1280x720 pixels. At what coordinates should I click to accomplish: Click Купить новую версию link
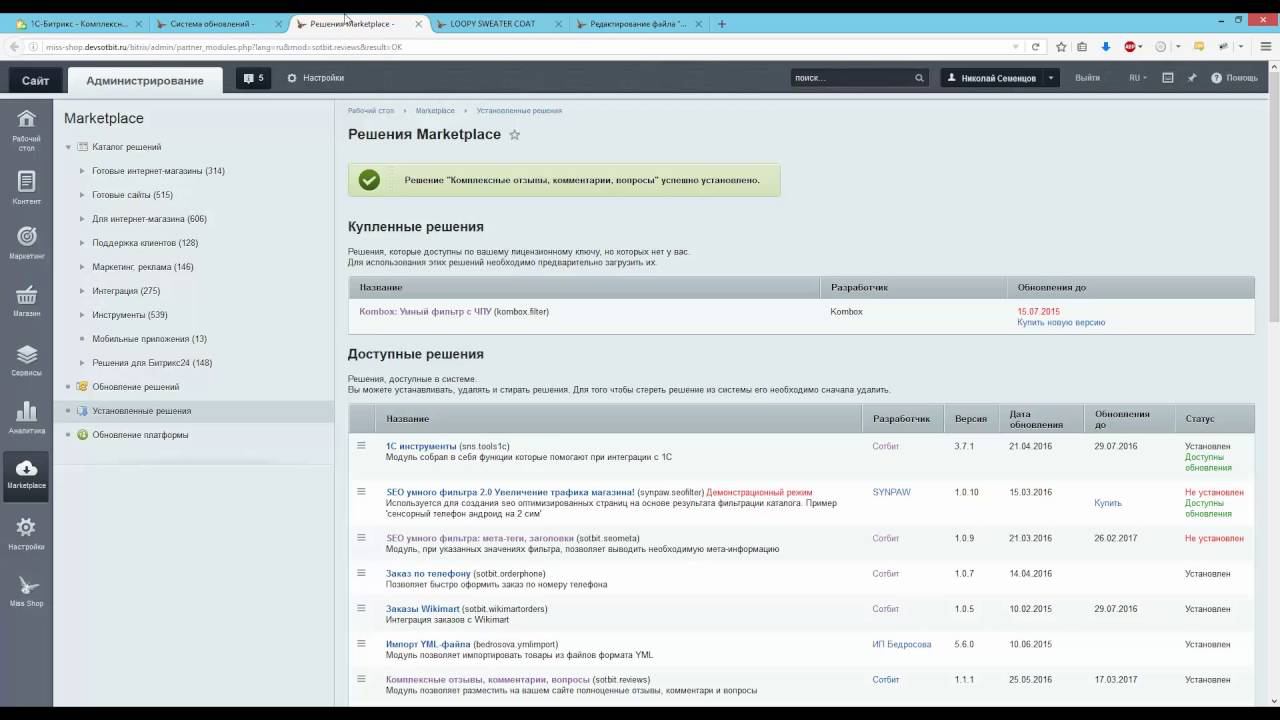point(1061,323)
